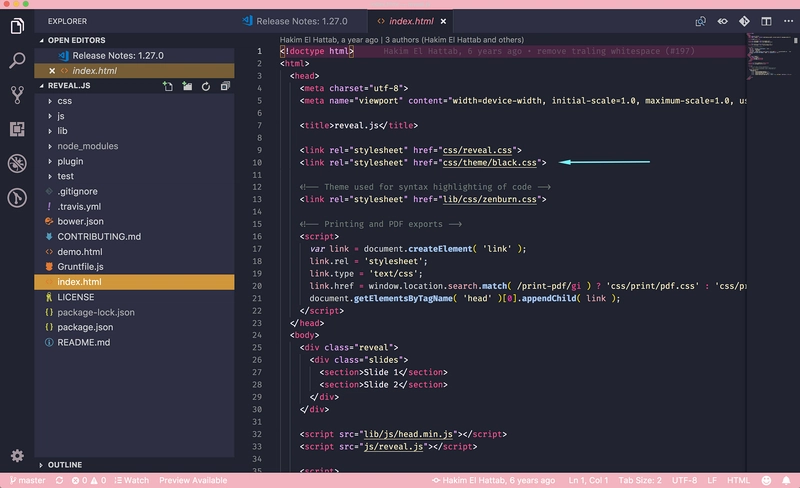Open Release Notes: 1.27.0 in Open Editors
Viewport: 800px width, 488px height.
(134, 56)
